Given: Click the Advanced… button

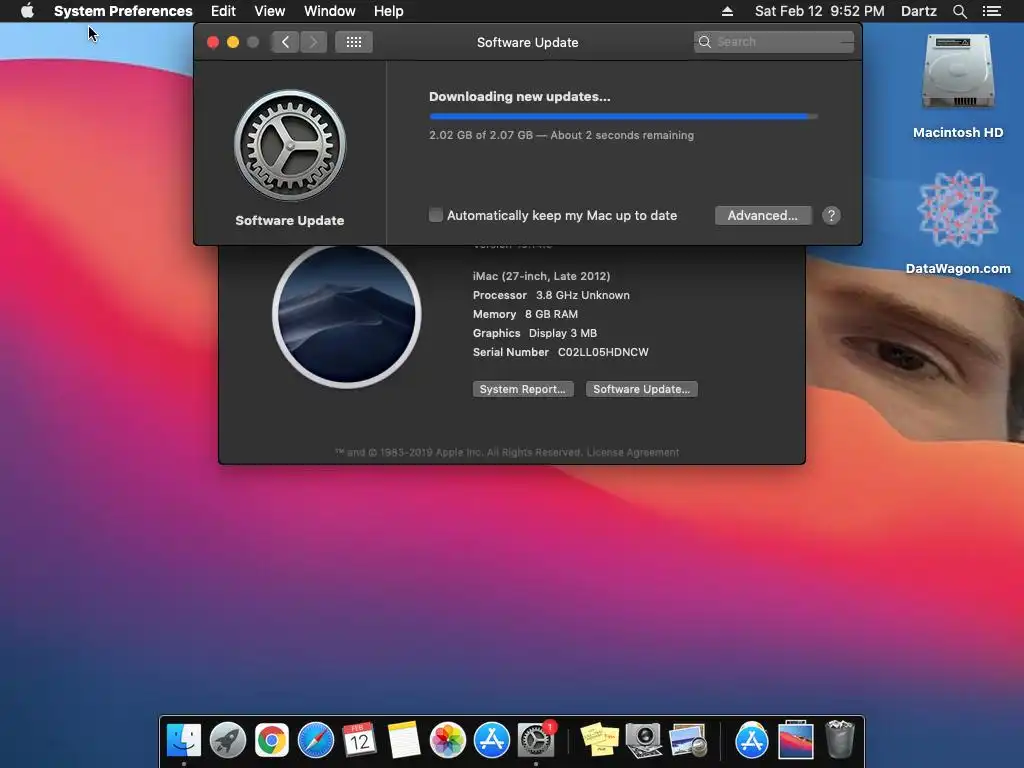Looking at the screenshot, I should [x=763, y=216].
